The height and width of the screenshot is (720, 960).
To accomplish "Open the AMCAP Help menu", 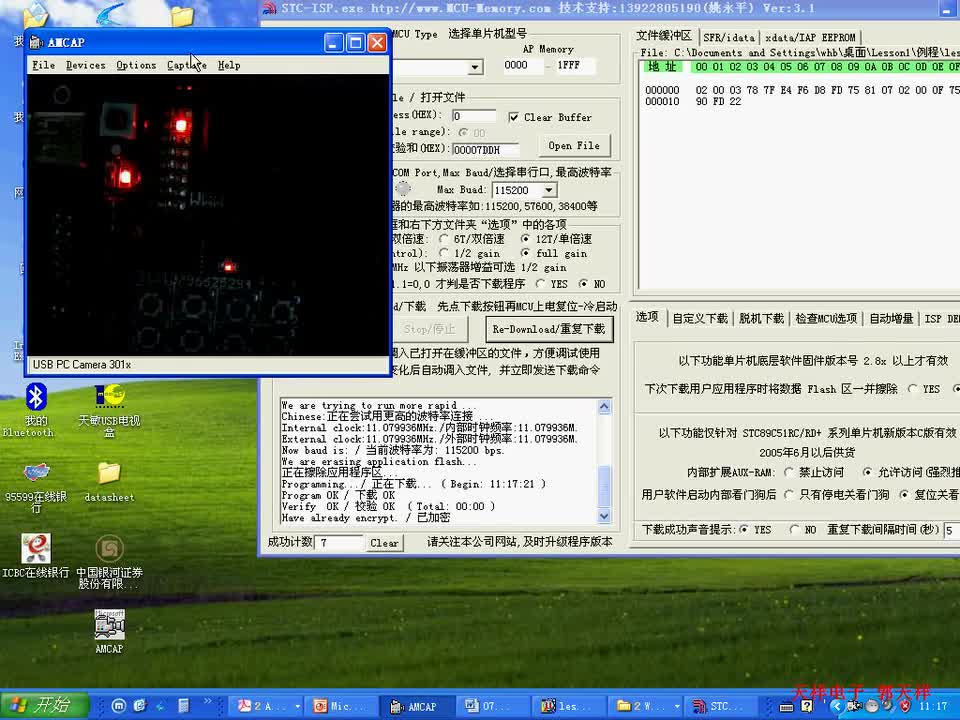I will pos(229,65).
